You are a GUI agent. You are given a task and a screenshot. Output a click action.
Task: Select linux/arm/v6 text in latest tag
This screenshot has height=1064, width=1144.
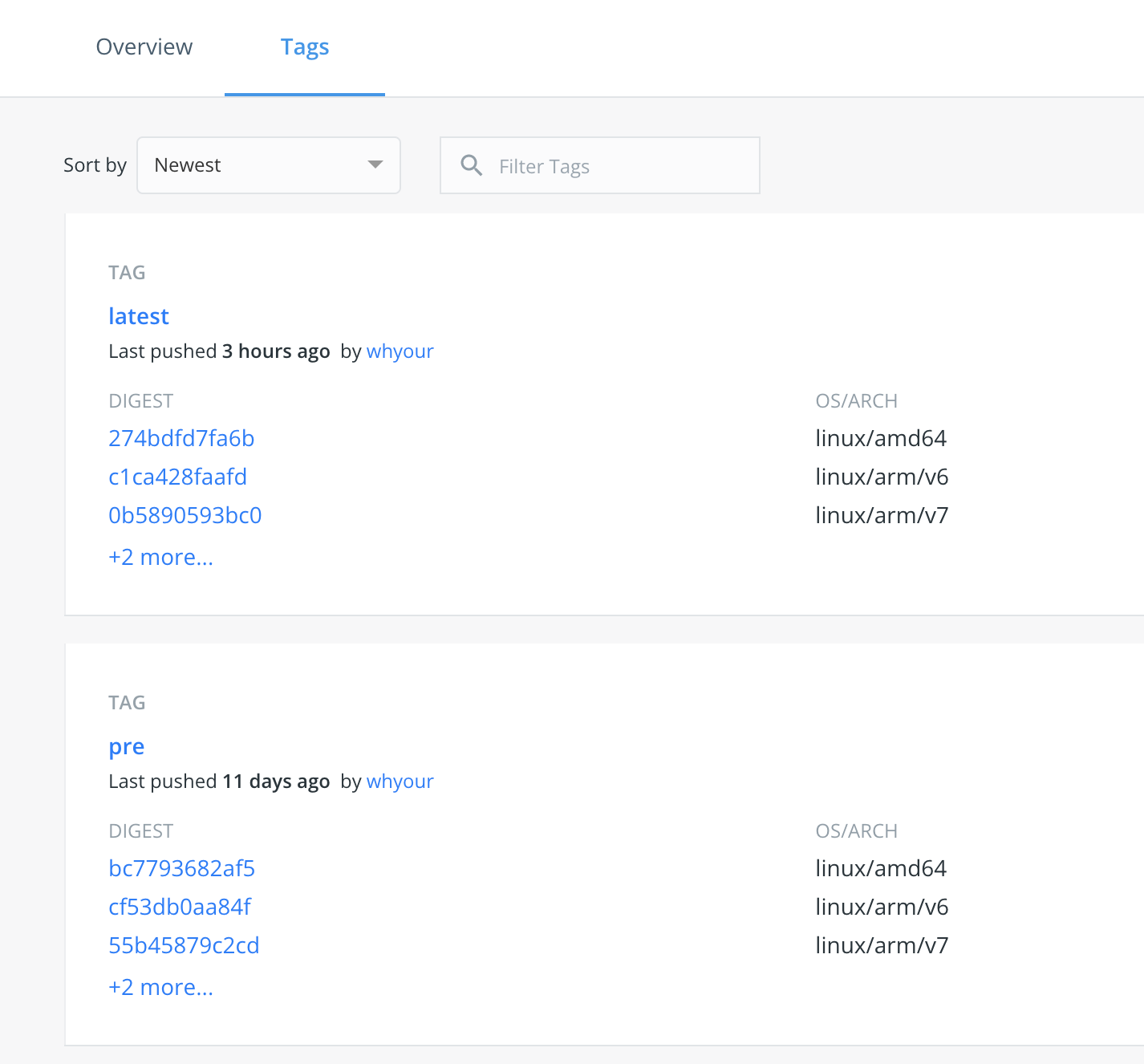[x=882, y=477]
